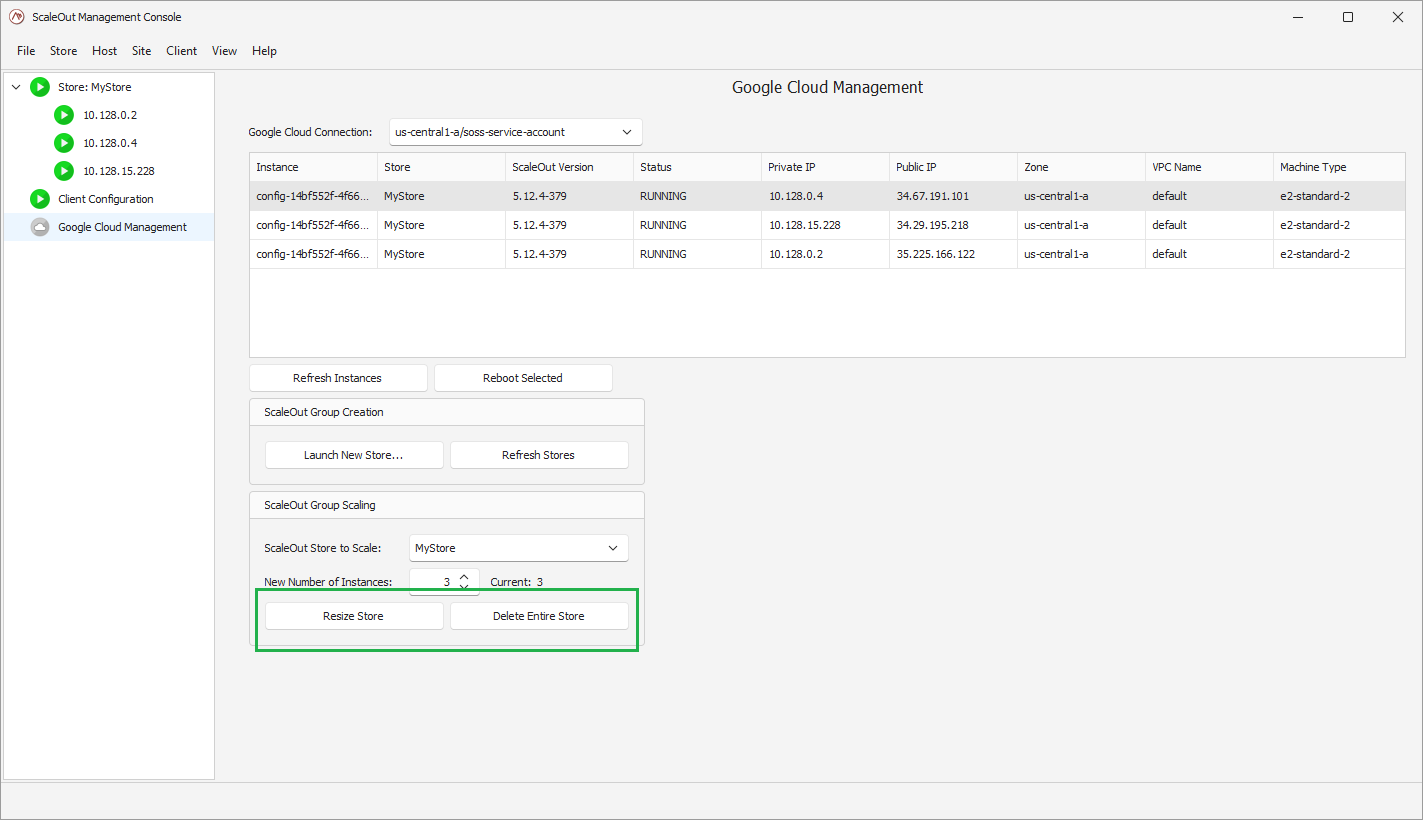The height and width of the screenshot is (820, 1423).
Task: Open the Site menu
Action: click(x=142, y=51)
